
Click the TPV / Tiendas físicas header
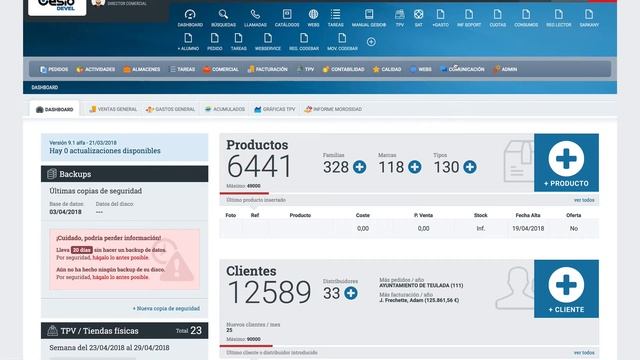click(124, 331)
